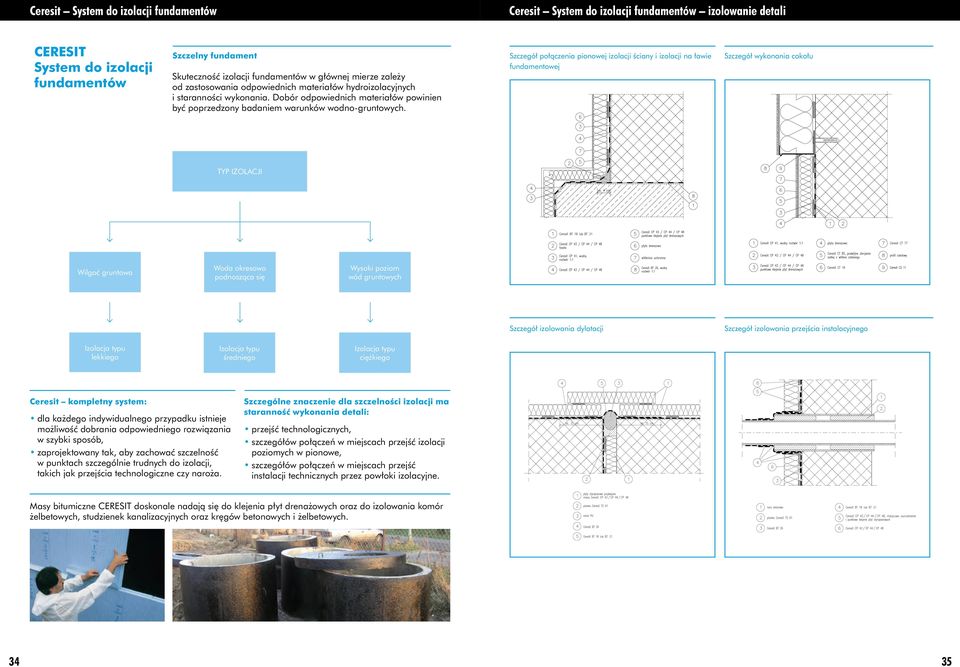
Task: Click the 'Szczelny fundament' heading
Action: (215, 56)
